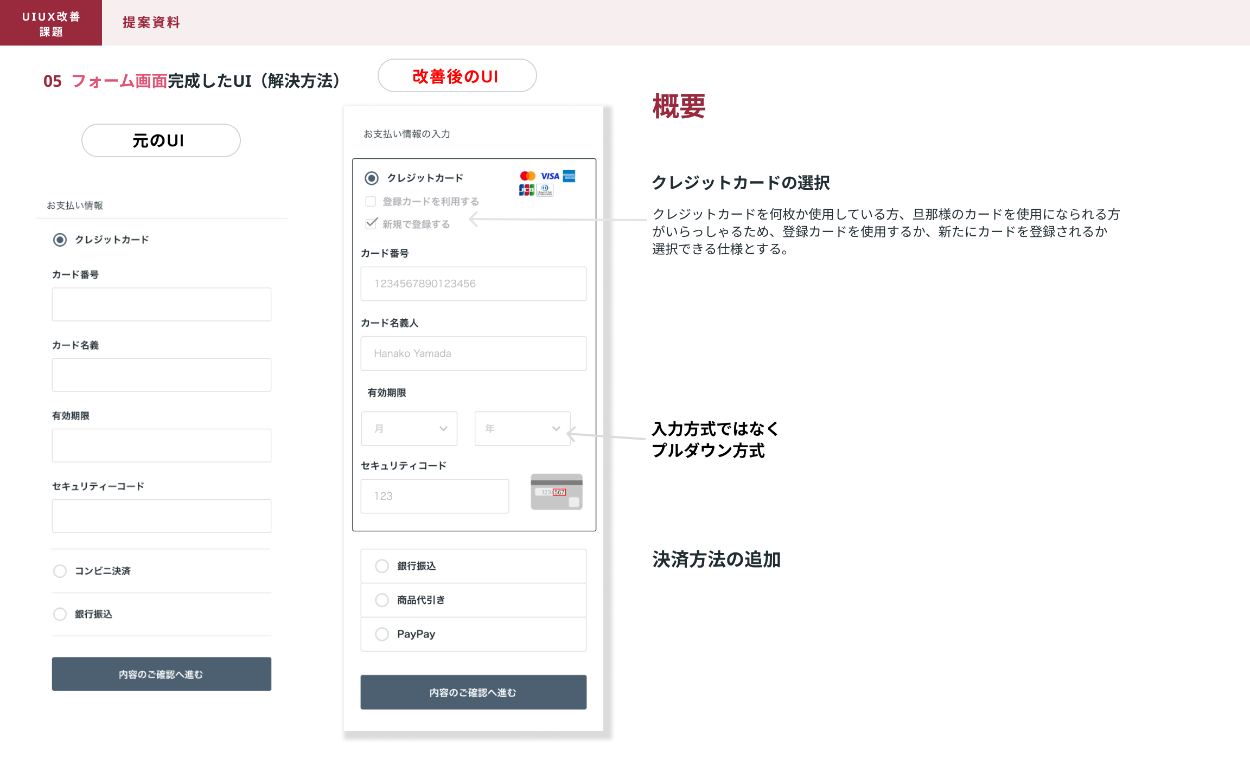The height and width of the screenshot is (759, 1250).
Task: Click the VISA logo icon
Action: pyautogui.click(x=549, y=176)
